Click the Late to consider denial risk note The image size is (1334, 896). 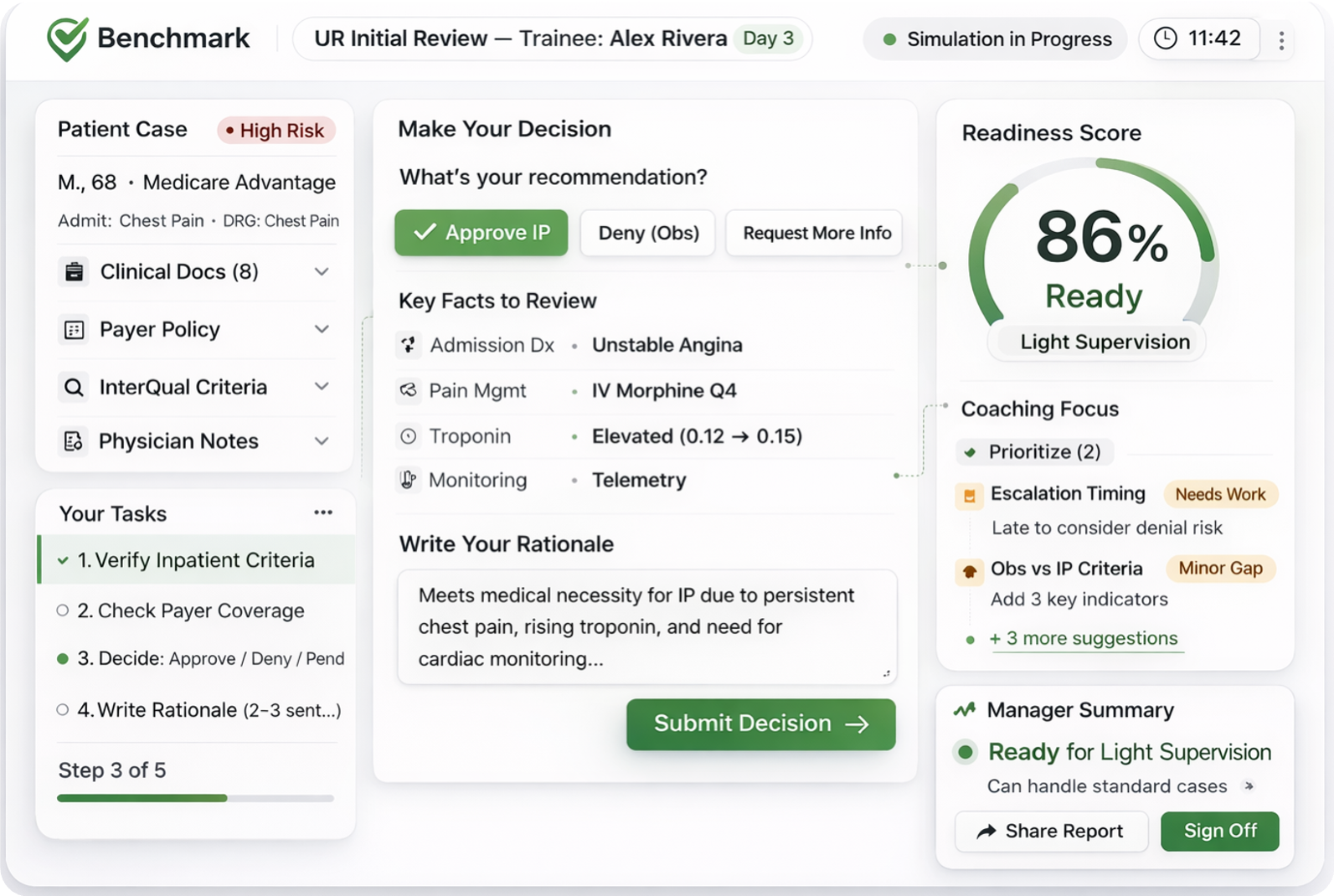coord(1106,528)
